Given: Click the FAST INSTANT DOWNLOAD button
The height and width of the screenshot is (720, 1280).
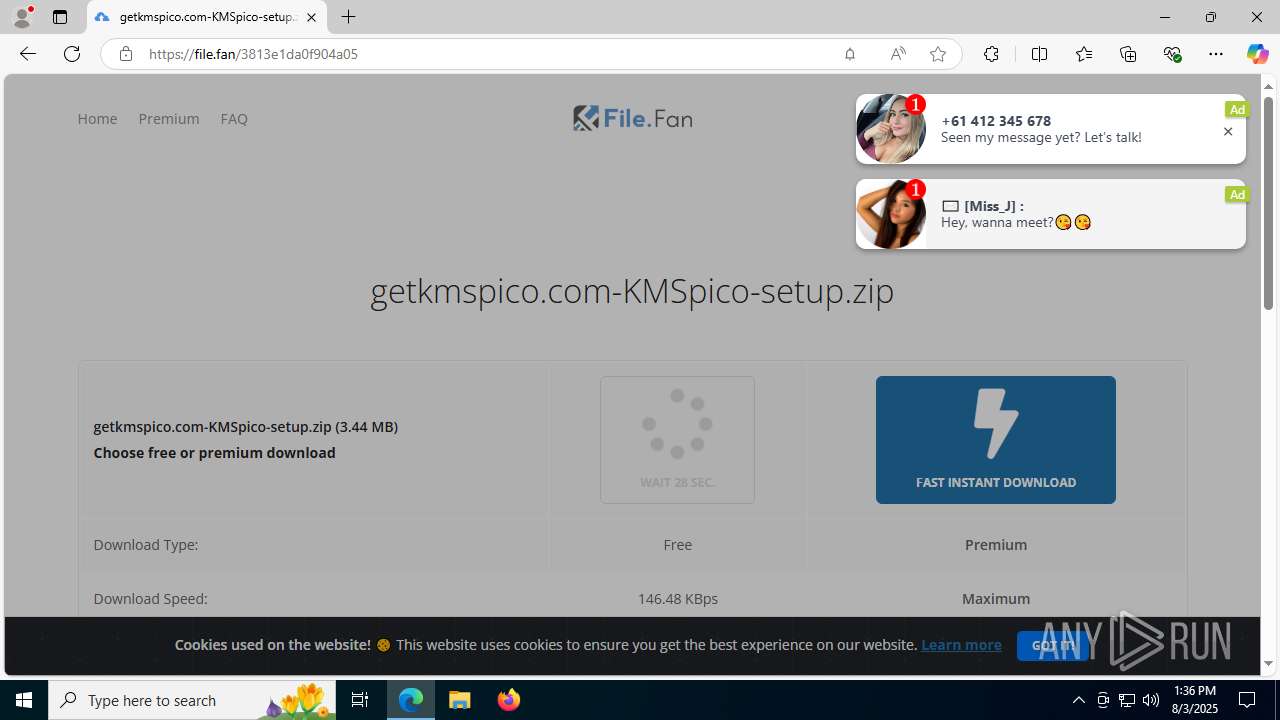Looking at the screenshot, I should pyautogui.click(x=996, y=440).
